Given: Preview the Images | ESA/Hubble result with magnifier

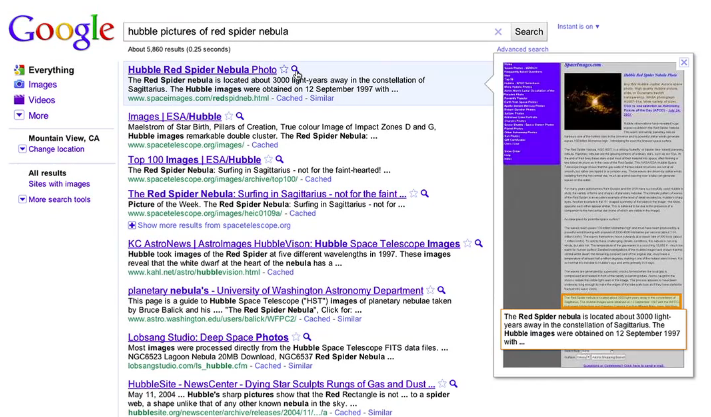Looking at the screenshot, I should (240, 116).
